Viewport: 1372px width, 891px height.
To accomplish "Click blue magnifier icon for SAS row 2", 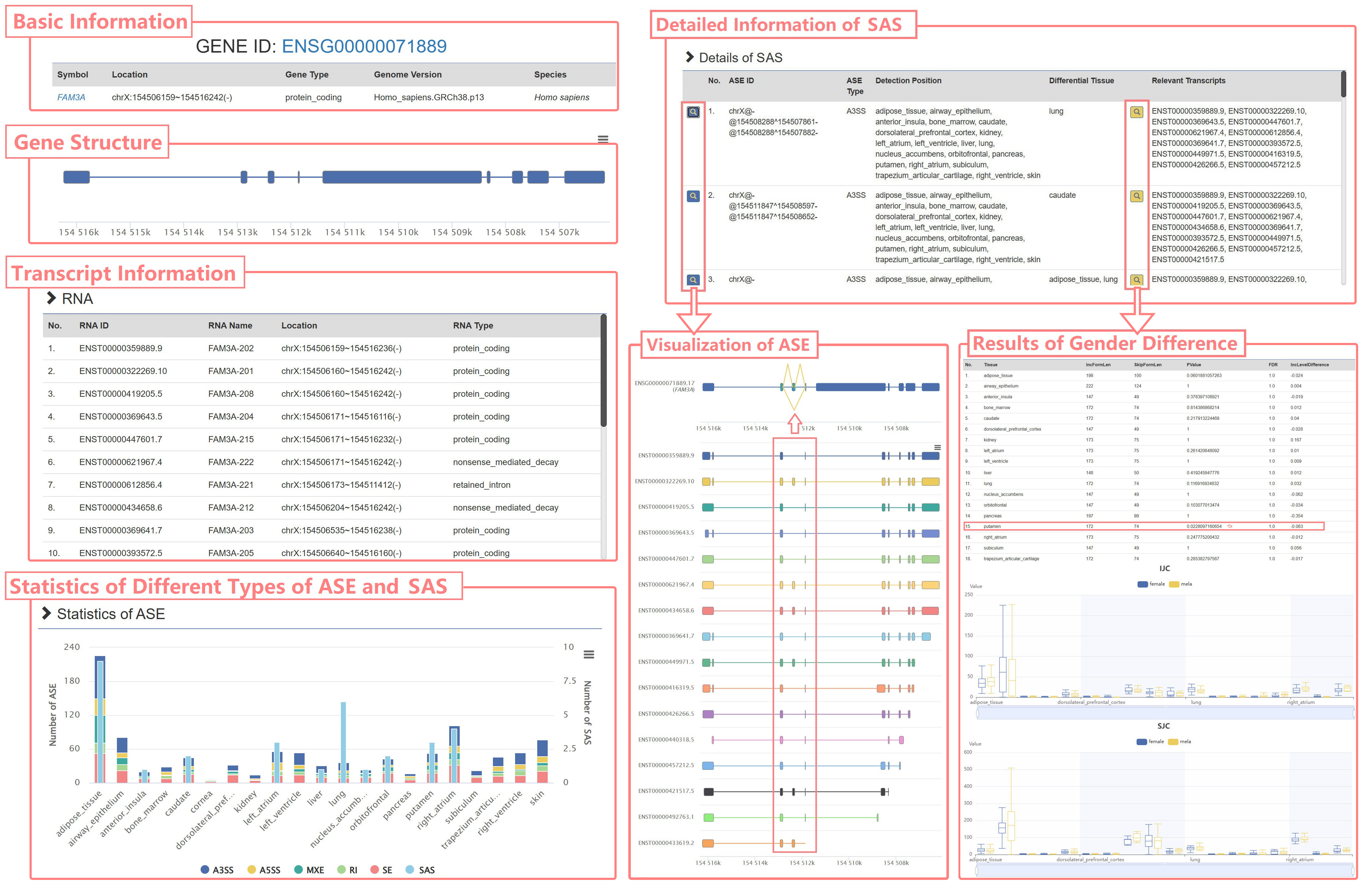I will point(693,196).
